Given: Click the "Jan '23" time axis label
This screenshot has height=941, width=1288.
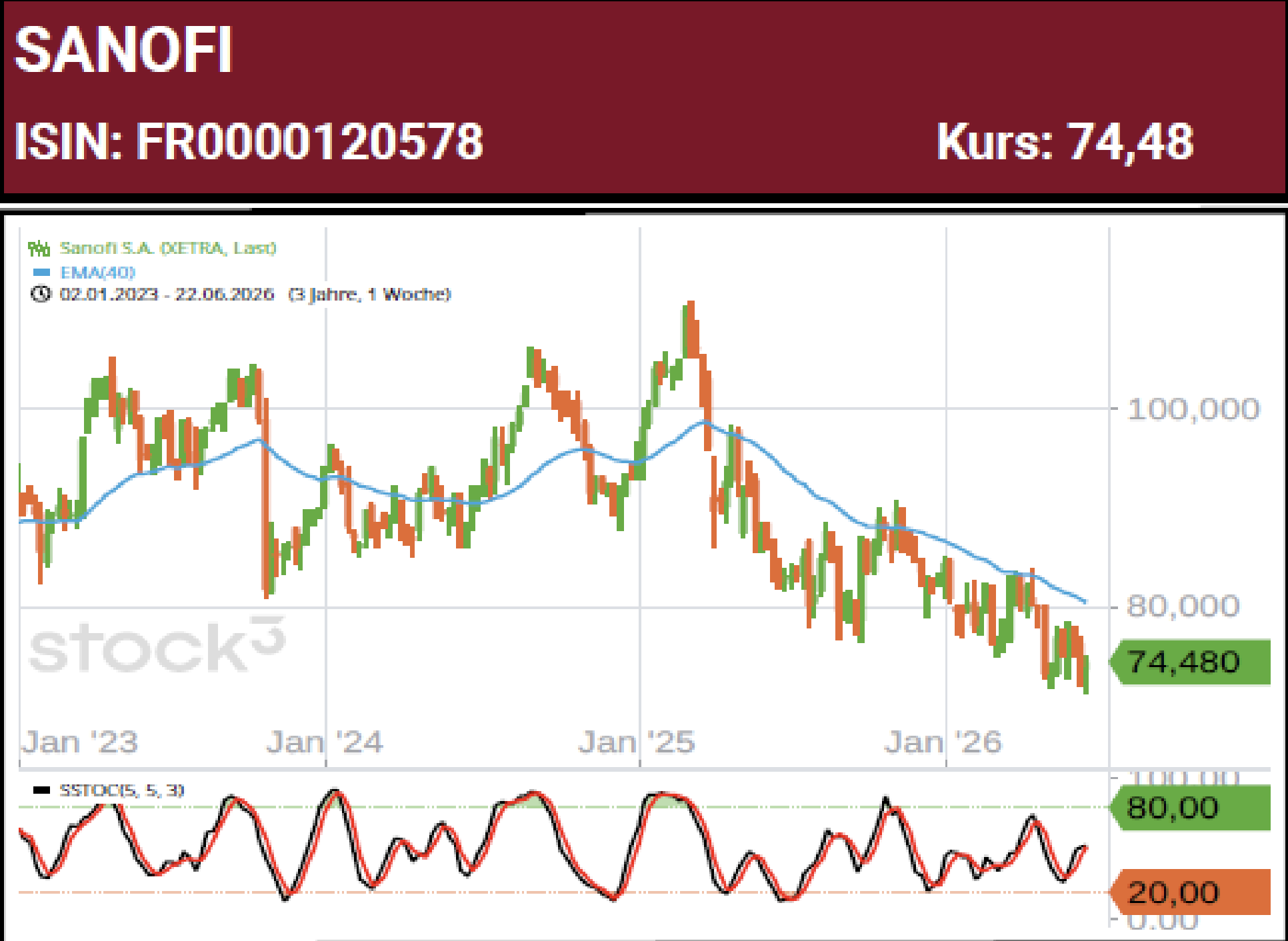Looking at the screenshot, I should tap(80, 742).
